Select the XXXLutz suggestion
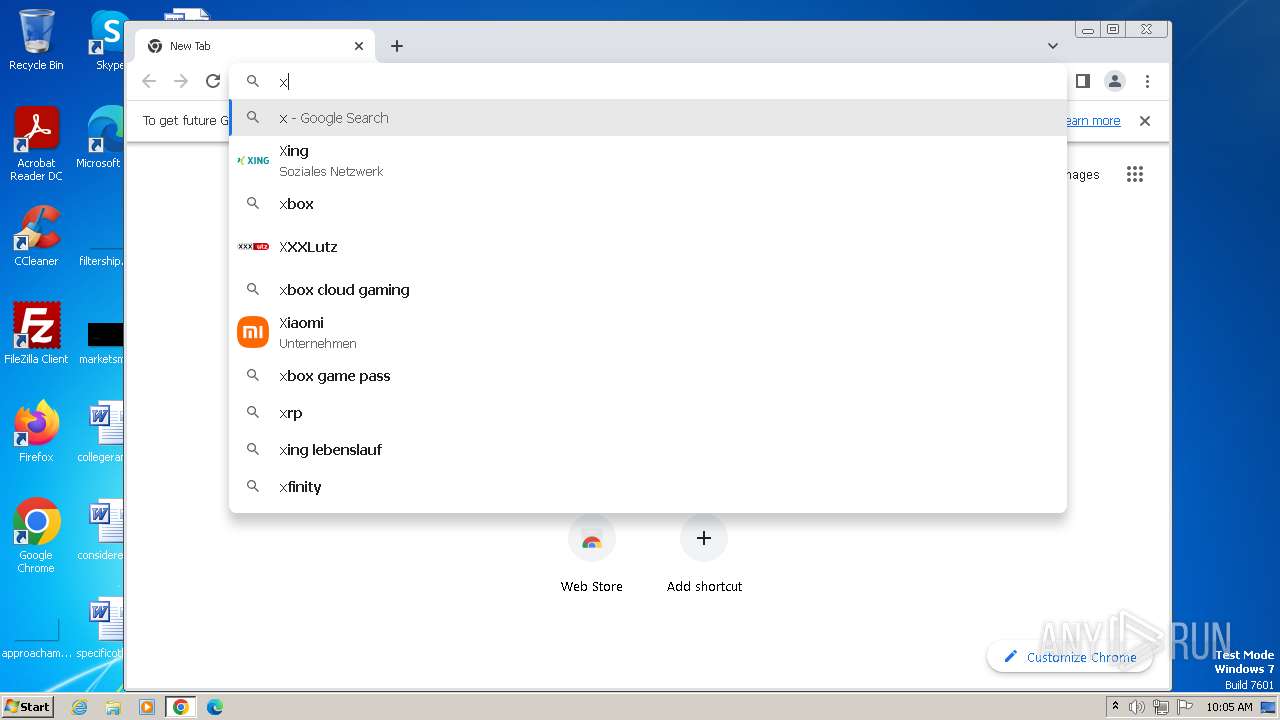This screenshot has width=1280, height=720. tap(648, 246)
